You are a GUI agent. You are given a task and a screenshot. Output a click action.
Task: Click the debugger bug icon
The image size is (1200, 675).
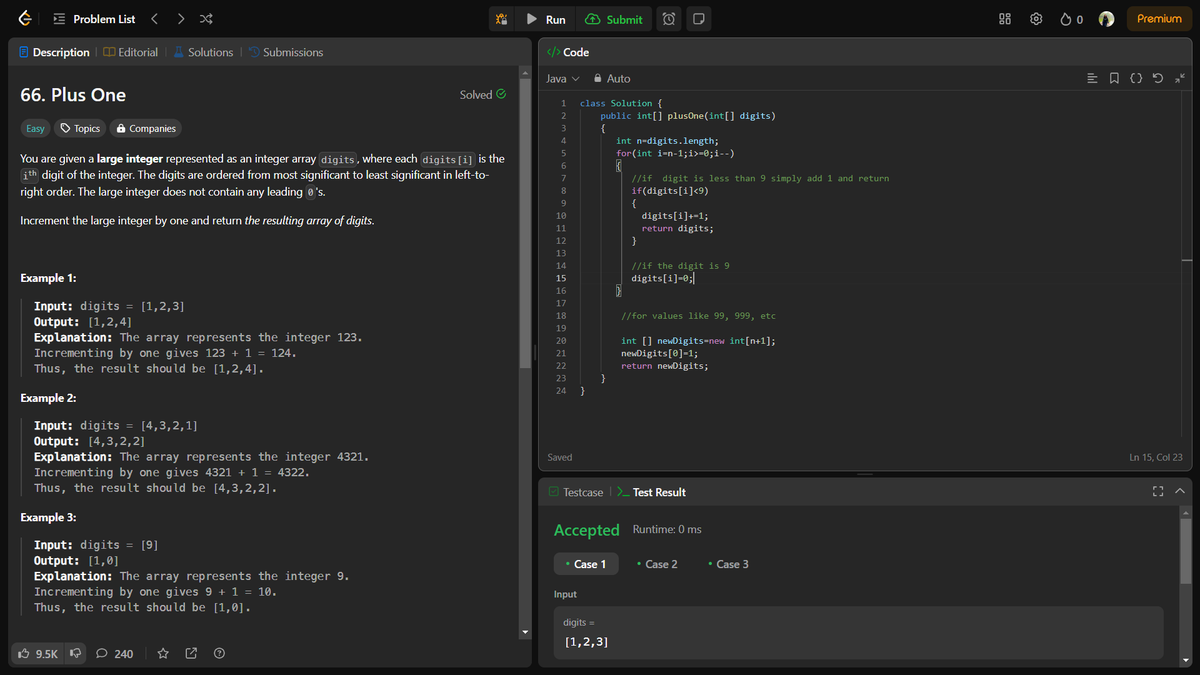tap(503, 19)
